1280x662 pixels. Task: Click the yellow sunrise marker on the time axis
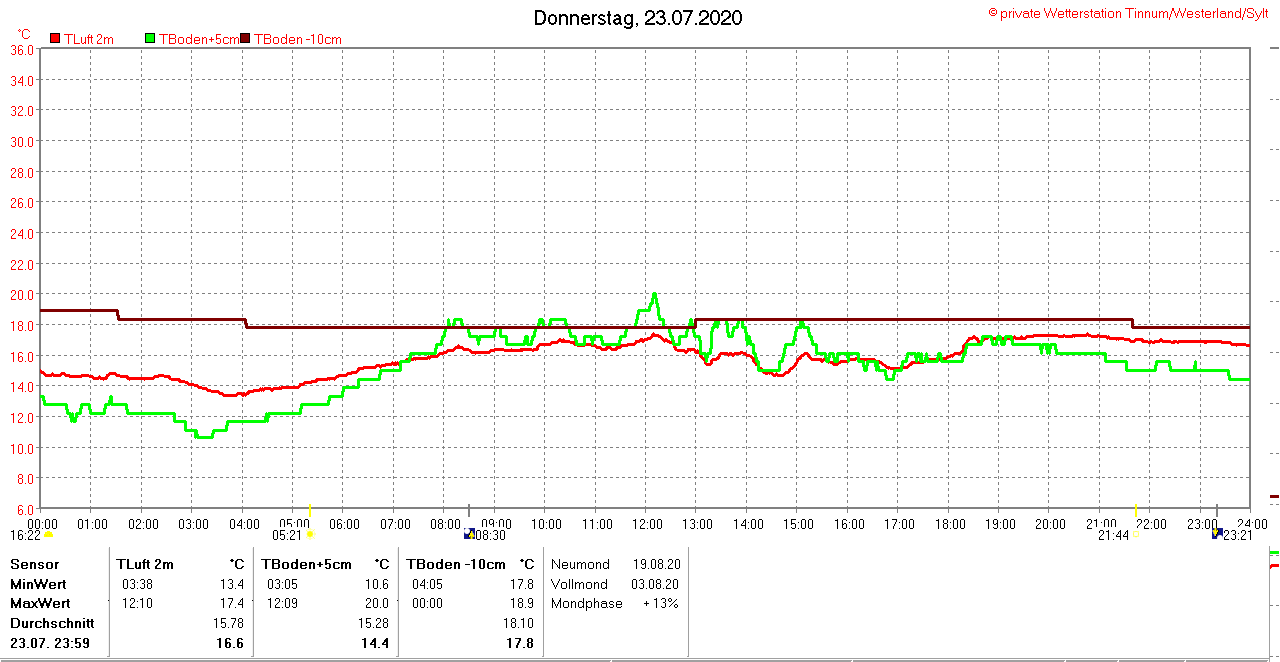click(309, 510)
